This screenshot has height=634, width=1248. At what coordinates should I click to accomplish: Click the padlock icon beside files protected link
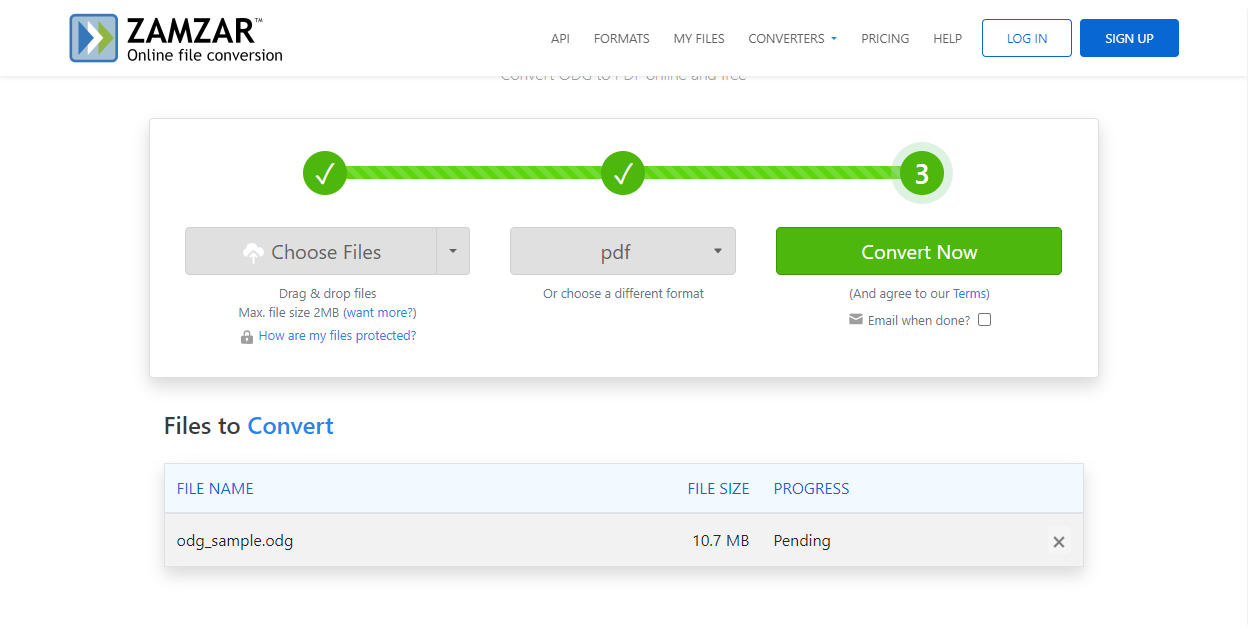pyautogui.click(x=247, y=337)
